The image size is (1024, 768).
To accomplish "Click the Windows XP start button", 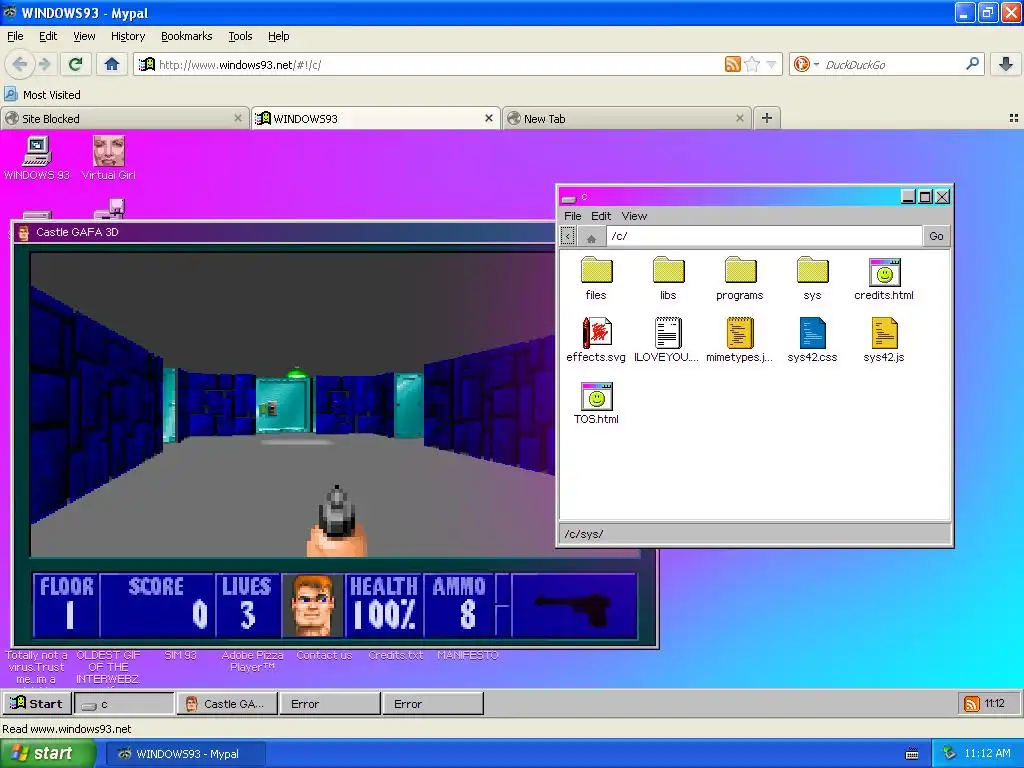I will pos(46,753).
